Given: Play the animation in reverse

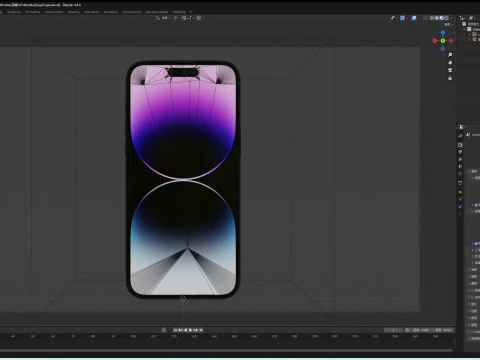Looking at the screenshot, I should pyautogui.click(x=186, y=330).
